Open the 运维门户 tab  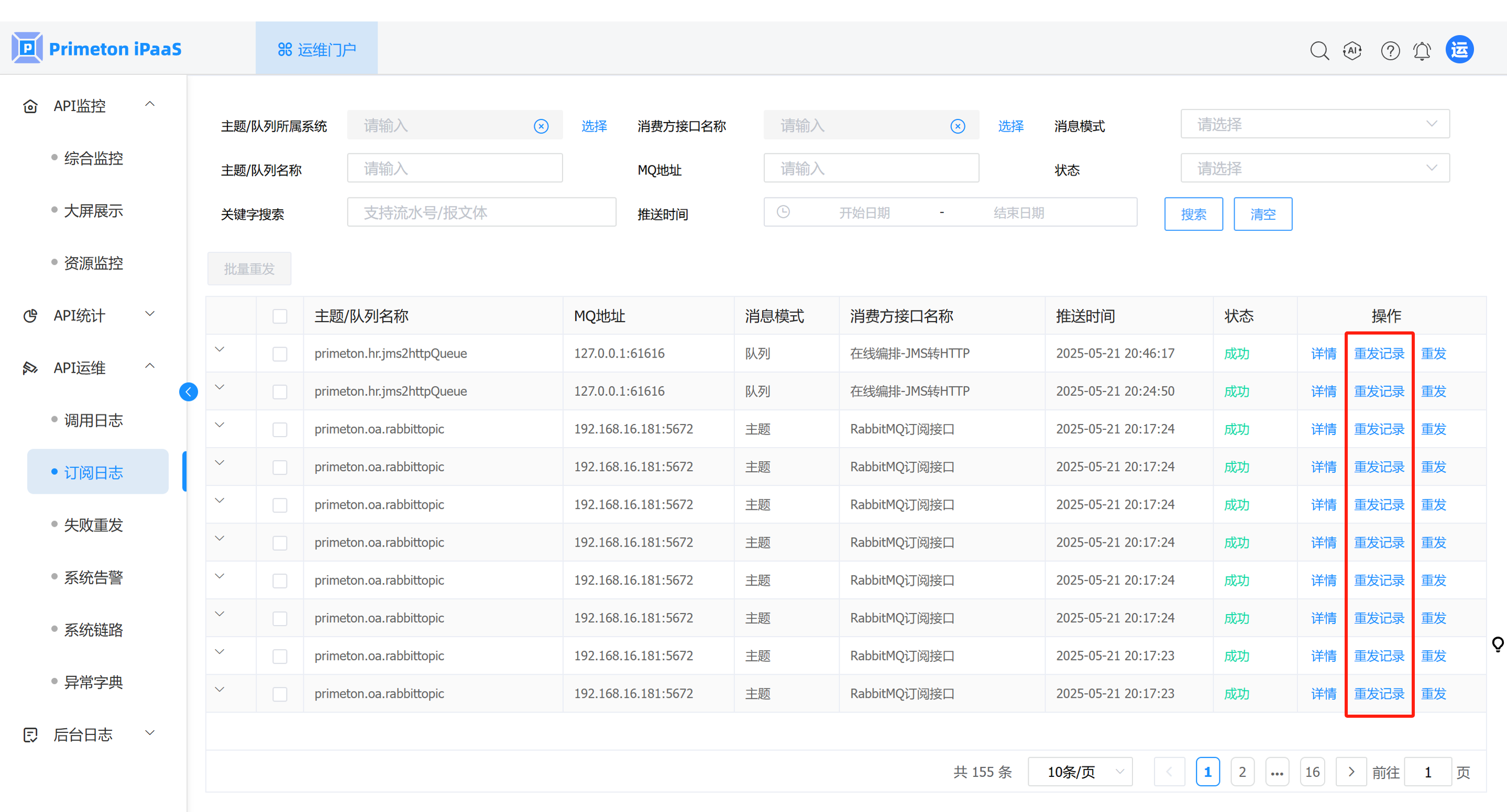(x=316, y=50)
